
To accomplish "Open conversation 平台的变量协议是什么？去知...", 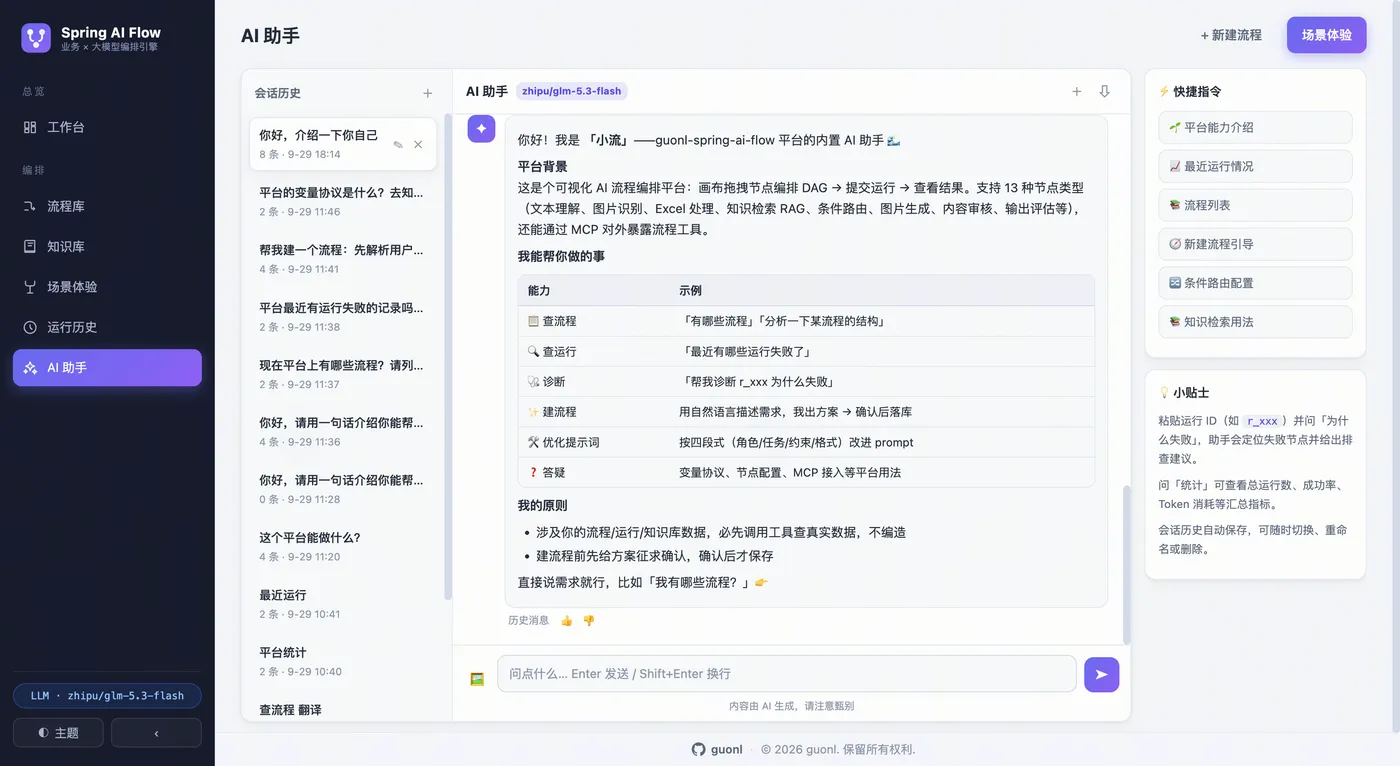I will tap(343, 201).
